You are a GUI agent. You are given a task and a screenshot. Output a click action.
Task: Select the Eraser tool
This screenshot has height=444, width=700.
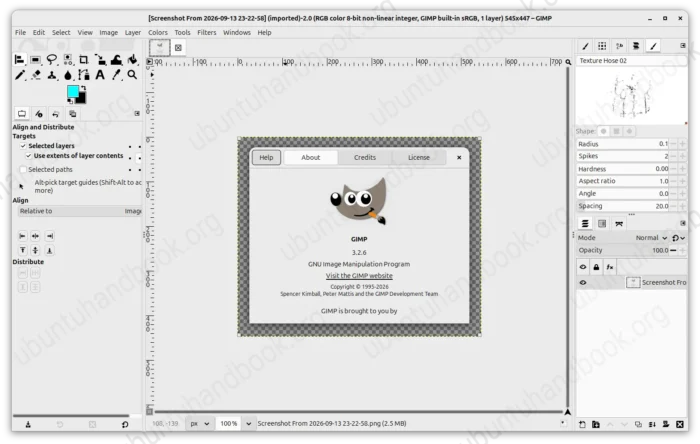36,75
